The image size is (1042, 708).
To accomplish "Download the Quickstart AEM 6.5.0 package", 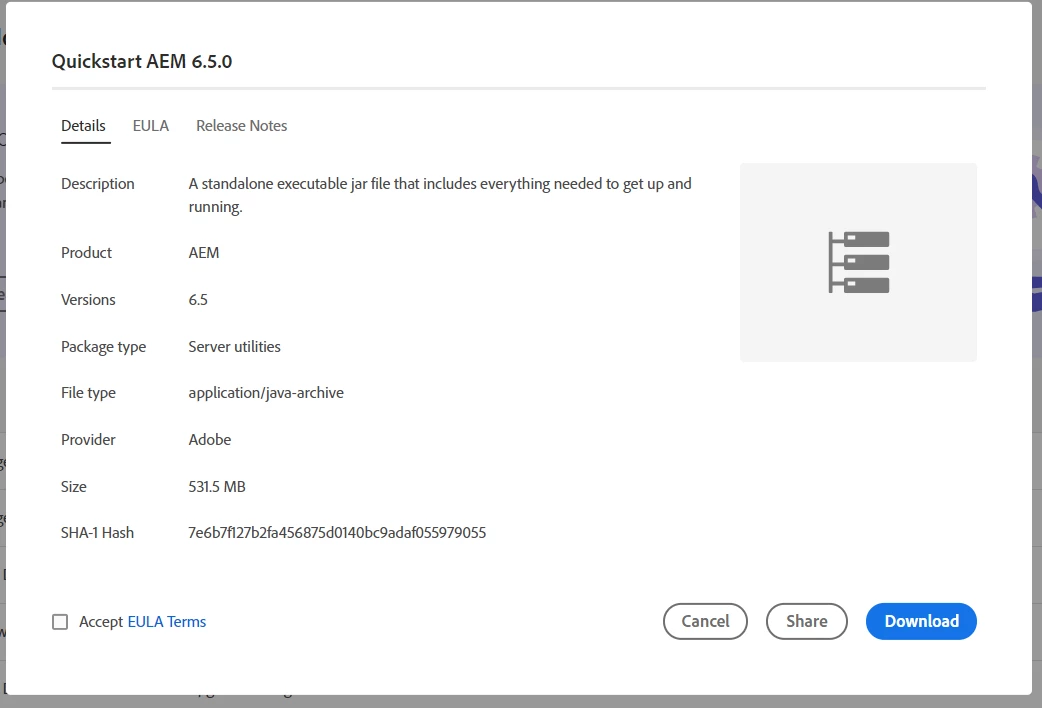I will coord(921,622).
